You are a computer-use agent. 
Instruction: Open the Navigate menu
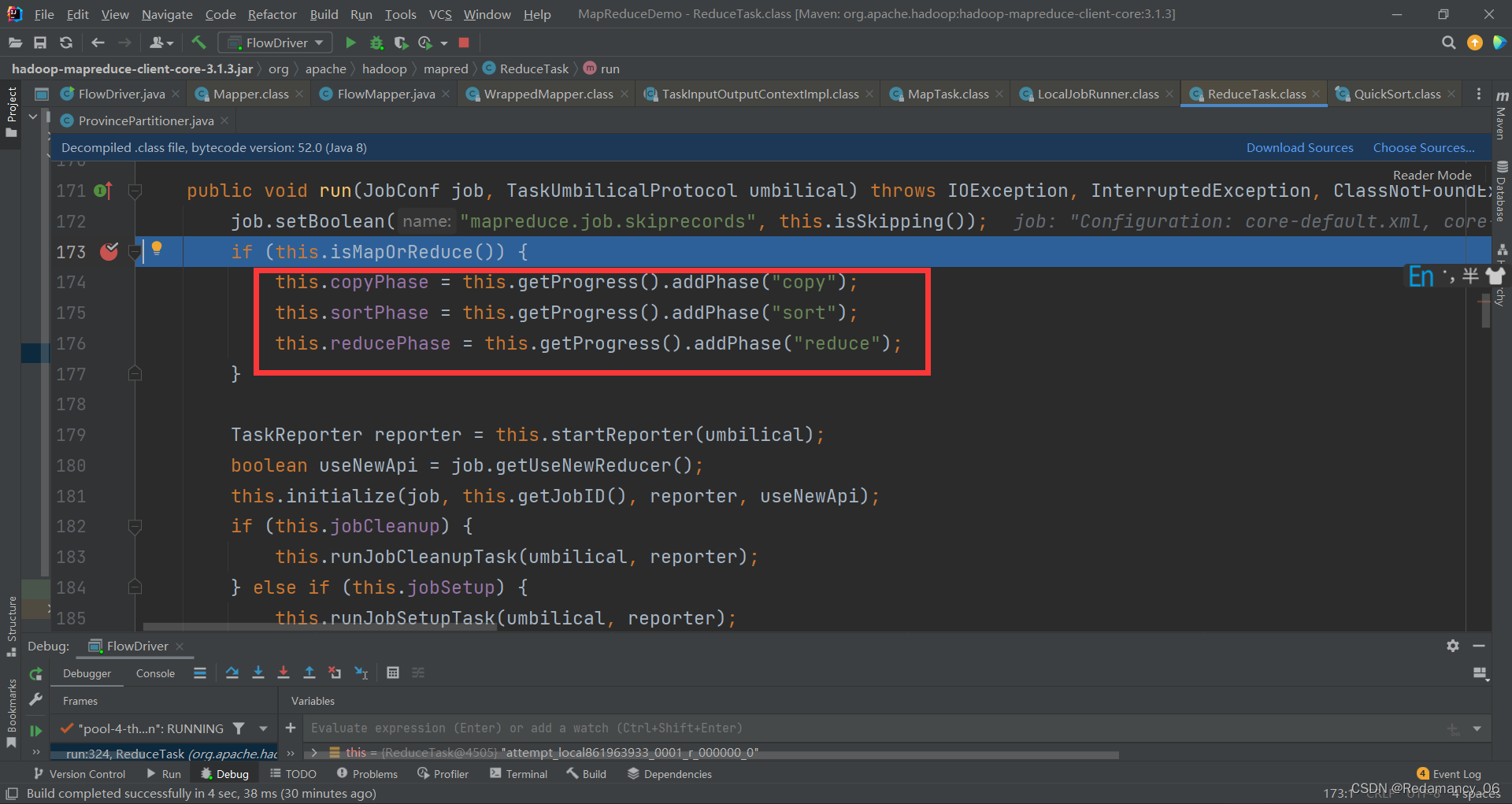click(167, 14)
